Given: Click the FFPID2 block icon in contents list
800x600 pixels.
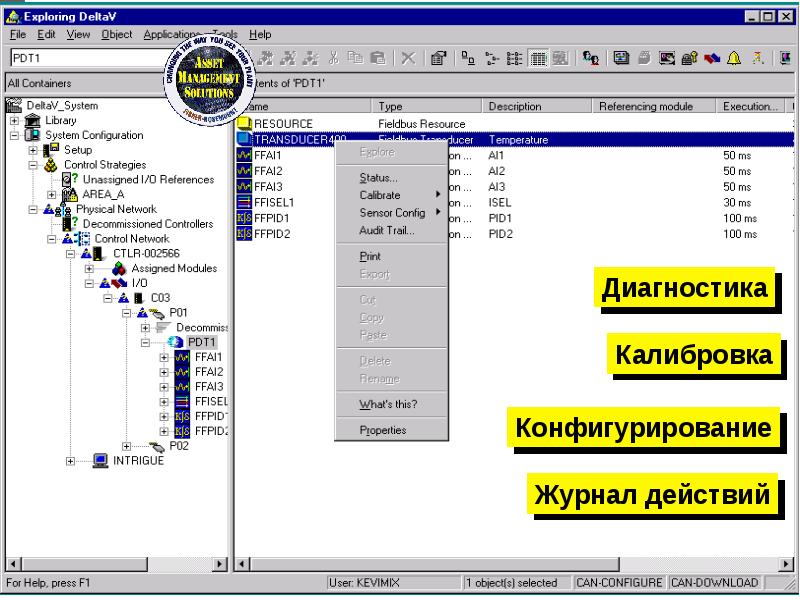Looking at the screenshot, I should click(x=244, y=234).
